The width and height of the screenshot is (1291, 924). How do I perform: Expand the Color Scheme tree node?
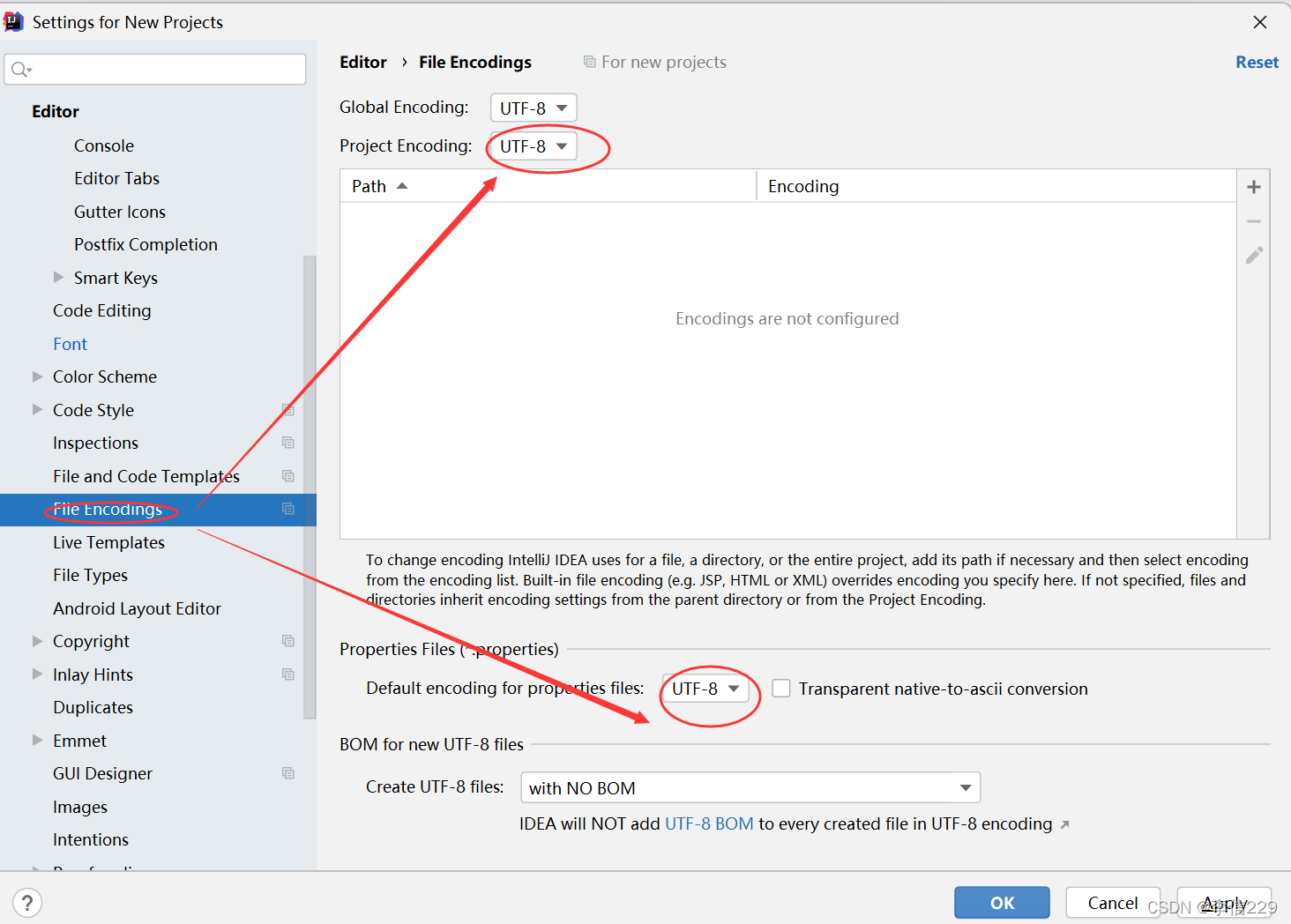(38, 376)
